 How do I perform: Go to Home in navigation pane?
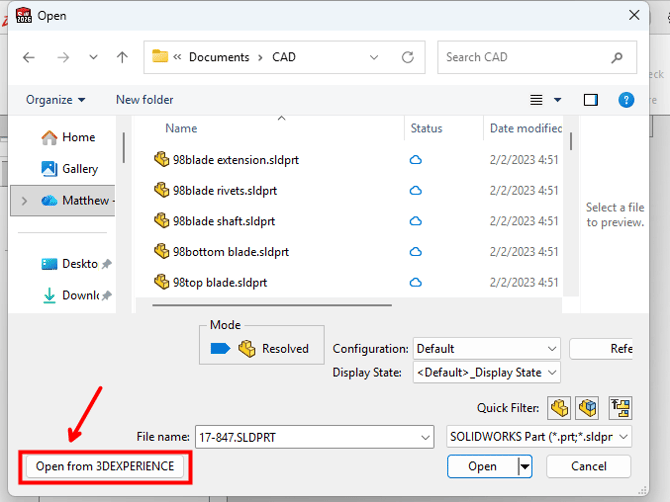point(68,137)
